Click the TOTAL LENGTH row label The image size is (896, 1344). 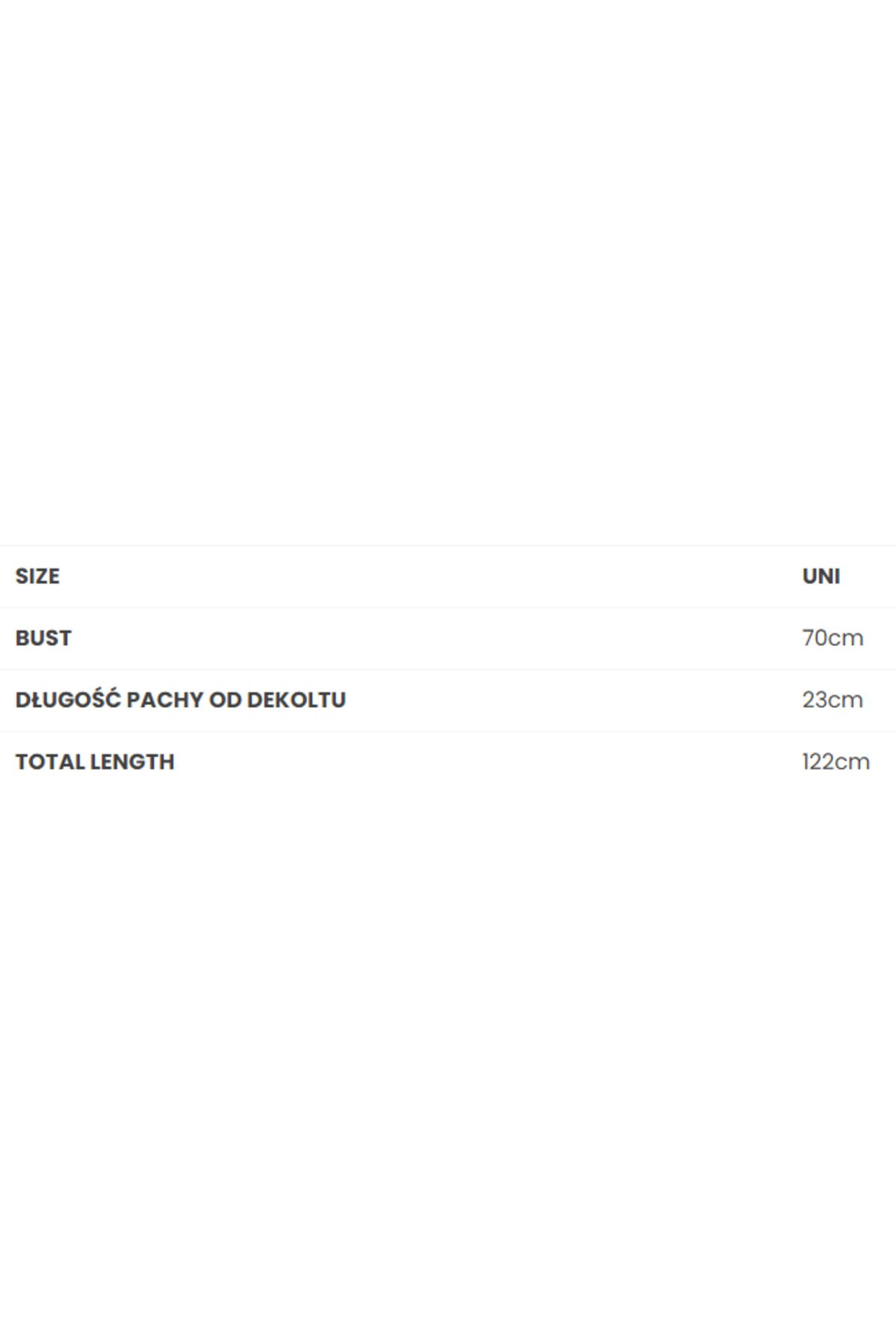95,762
